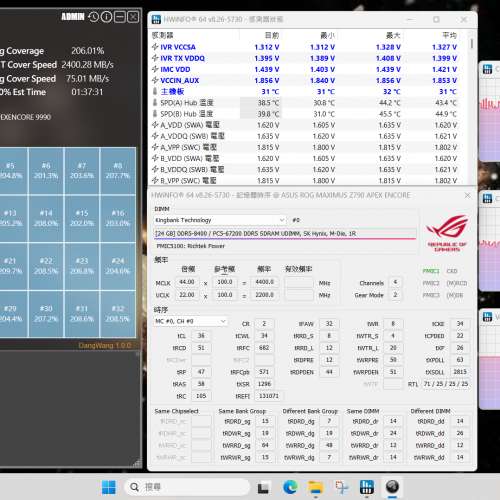Select the CKD tab
This screenshot has height=500, width=500.
click(x=452, y=271)
